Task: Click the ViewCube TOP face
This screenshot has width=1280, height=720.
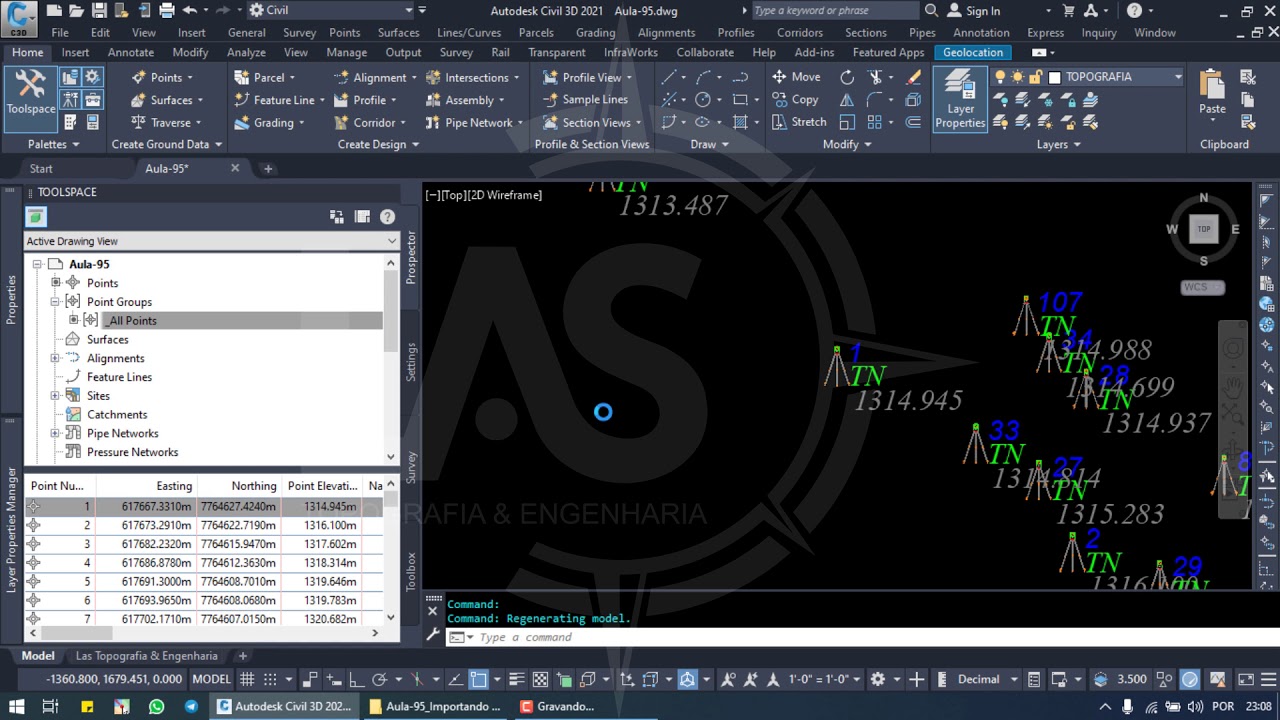Action: 1203,229
